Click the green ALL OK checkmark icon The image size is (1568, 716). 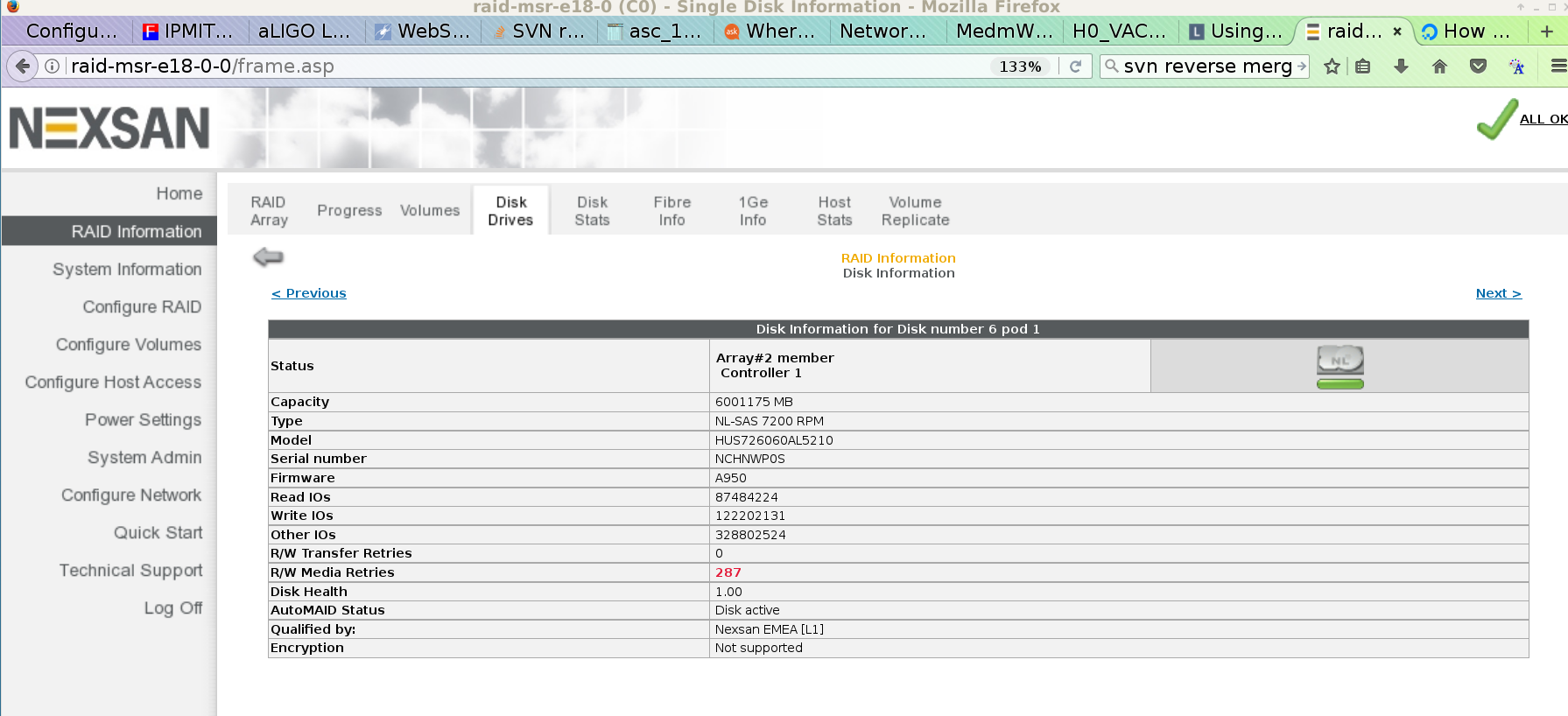[1497, 119]
